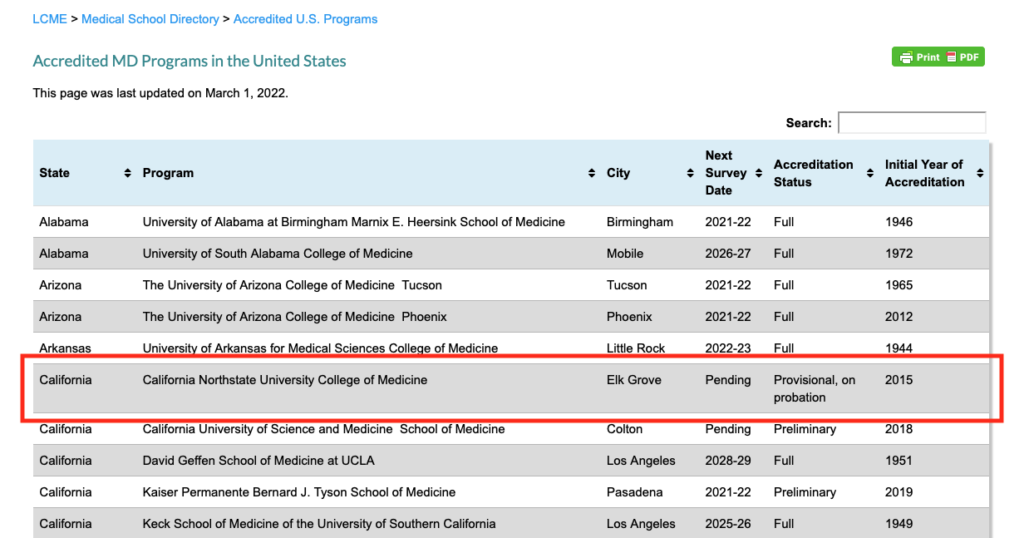Click the Little Rock city cell
The height and width of the screenshot is (538, 1024).
(635, 348)
